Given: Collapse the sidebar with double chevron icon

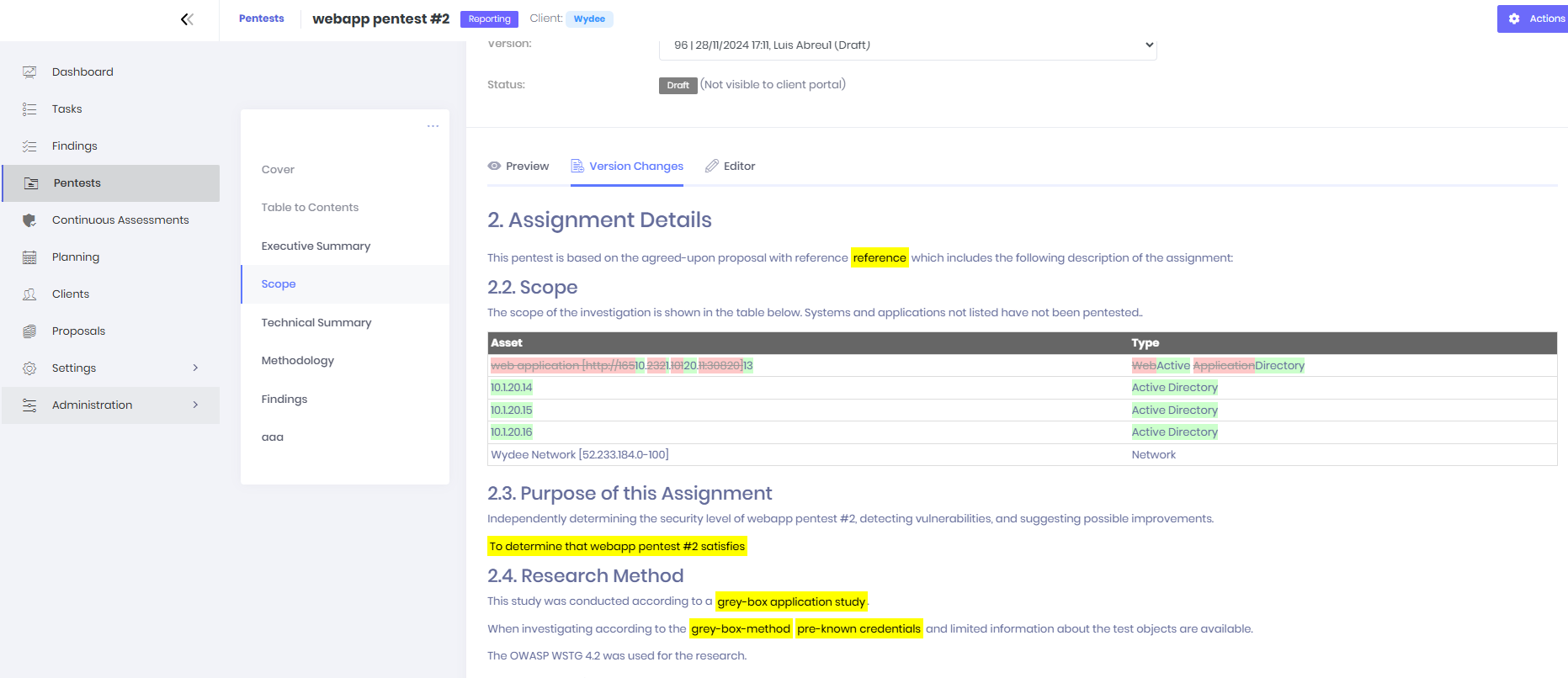Looking at the screenshot, I should 187,19.
